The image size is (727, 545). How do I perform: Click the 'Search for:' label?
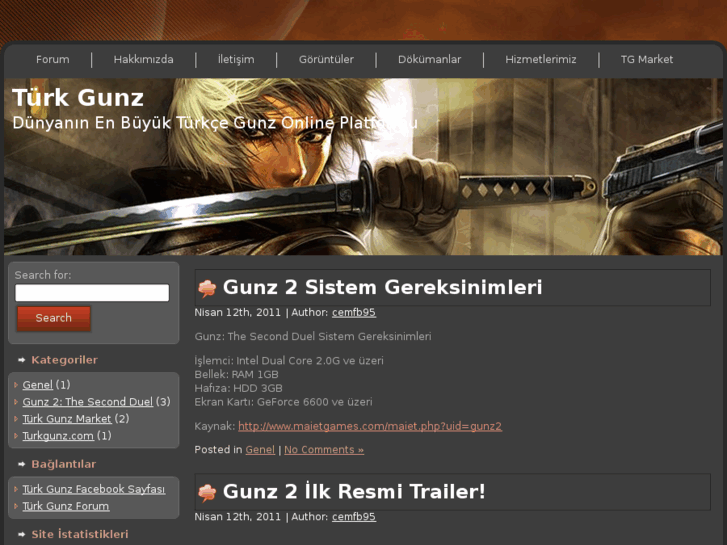43,275
